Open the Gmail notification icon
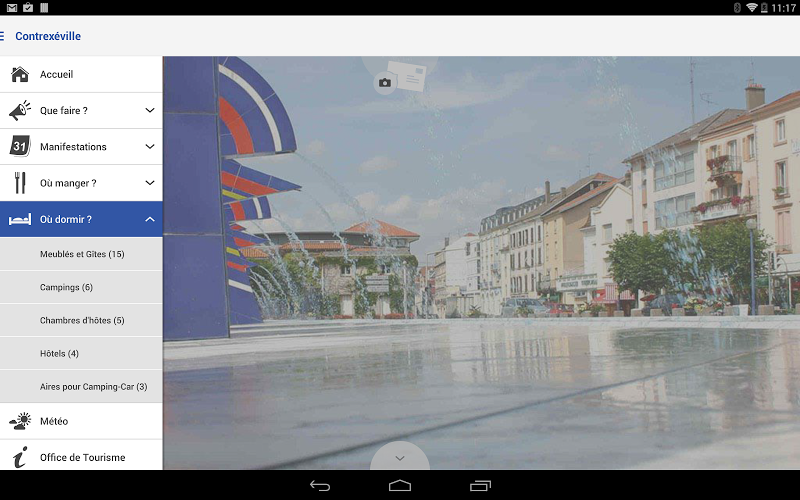The image size is (800, 500). pos(12,8)
